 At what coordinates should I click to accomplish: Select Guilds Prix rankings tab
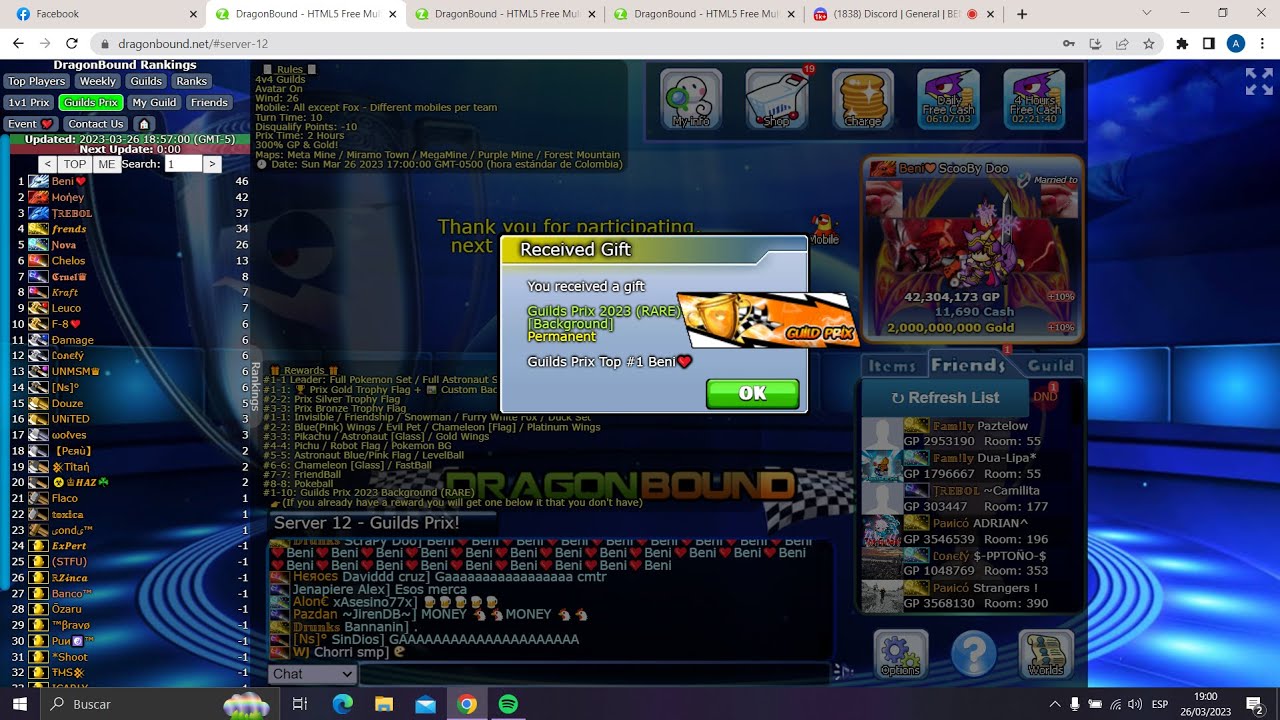pyautogui.click(x=91, y=102)
